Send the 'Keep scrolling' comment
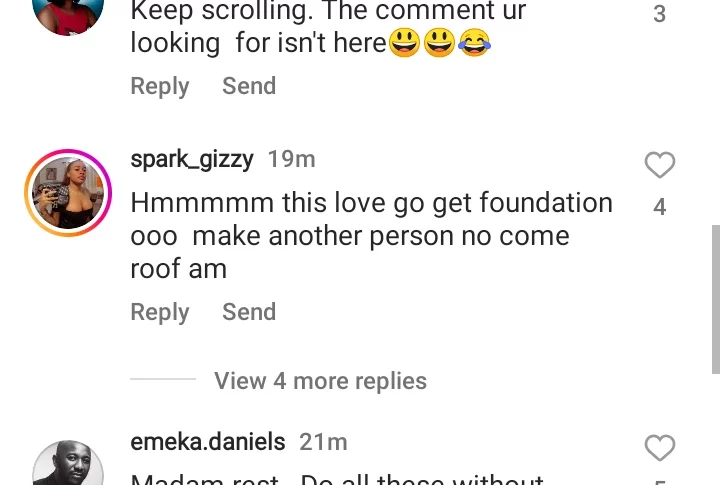720x485 pixels. coord(249,86)
